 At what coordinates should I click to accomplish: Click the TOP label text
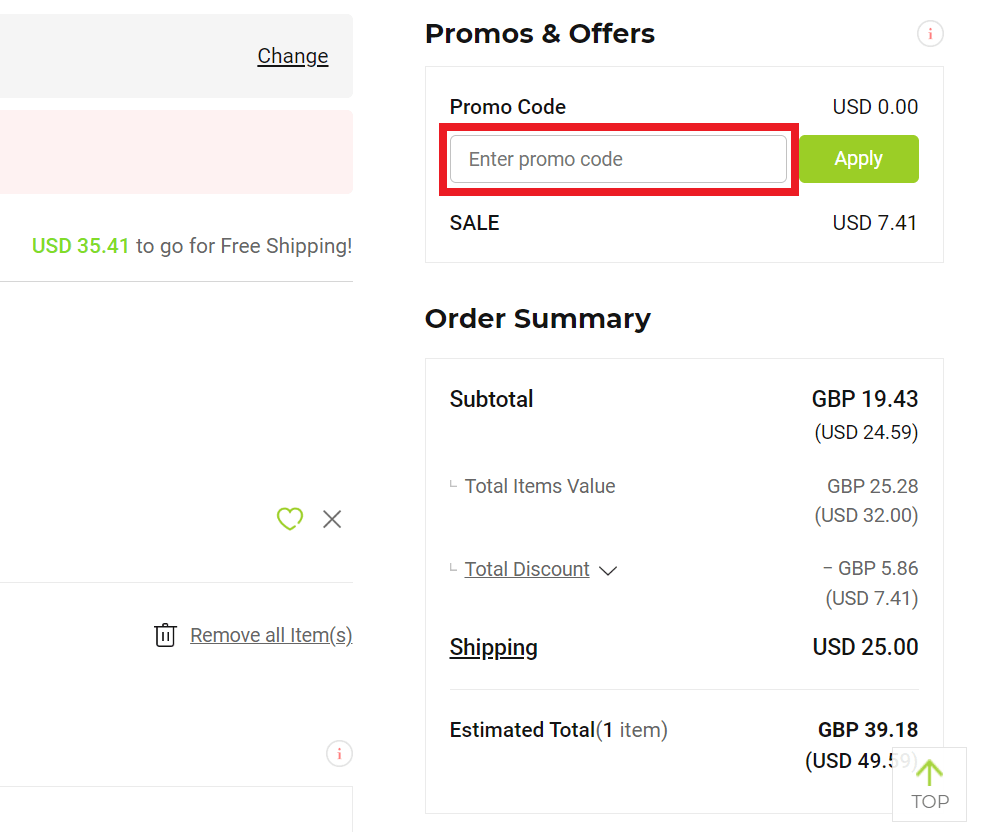click(x=930, y=802)
